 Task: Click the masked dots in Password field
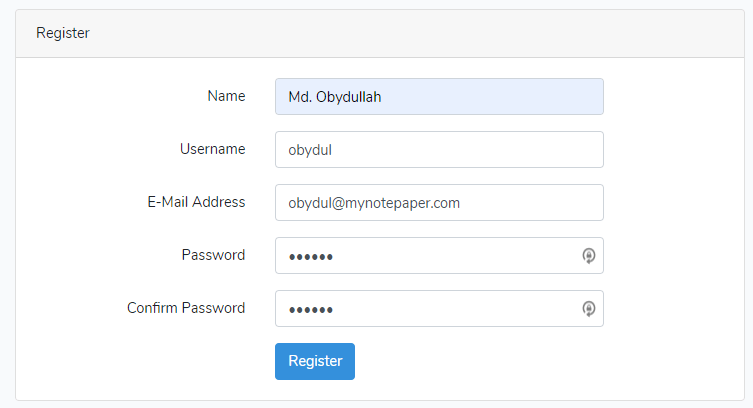pos(310,257)
